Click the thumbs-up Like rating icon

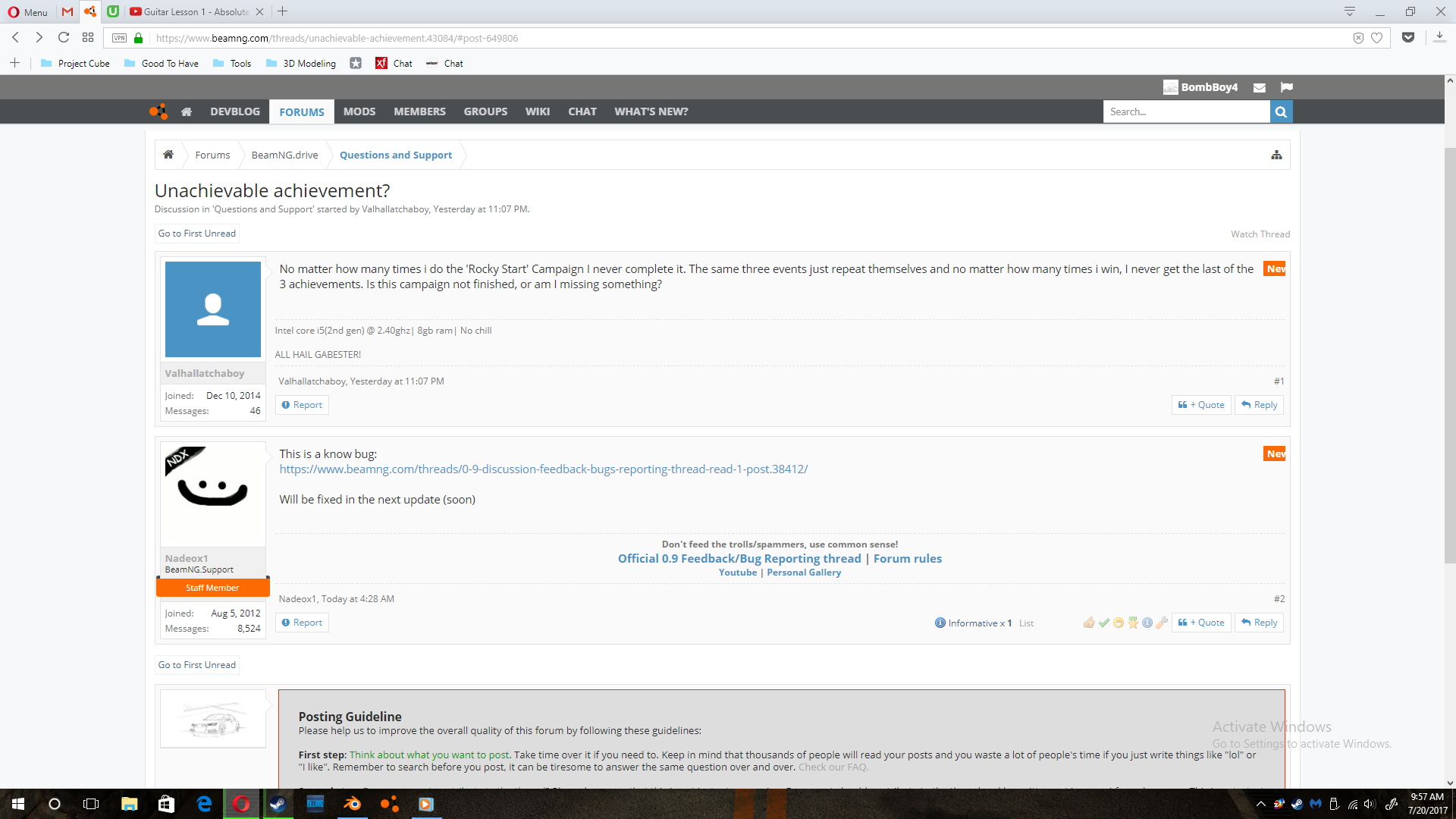(x=1089, y=623)
